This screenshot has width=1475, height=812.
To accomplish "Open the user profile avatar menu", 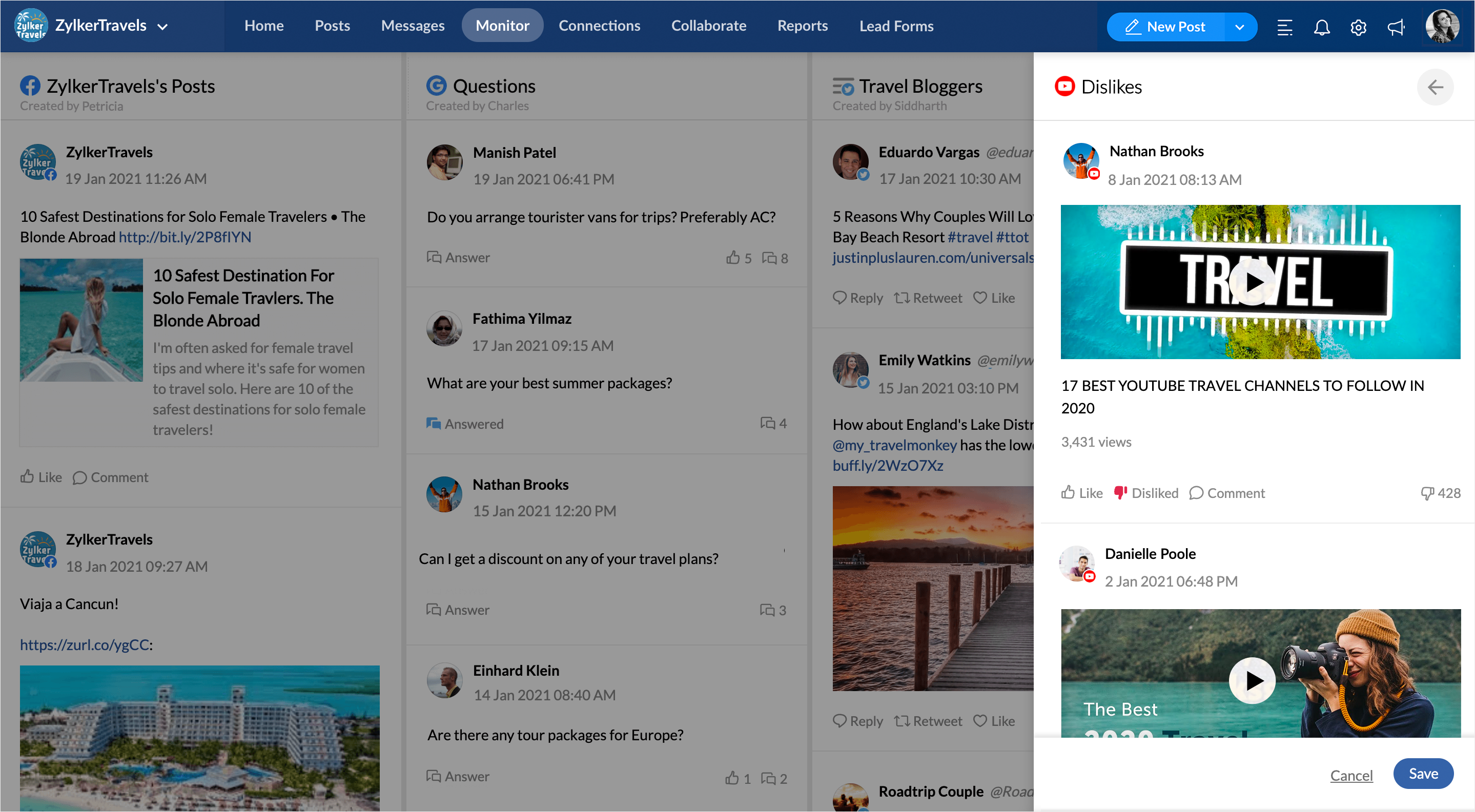I will (1441, 26).
